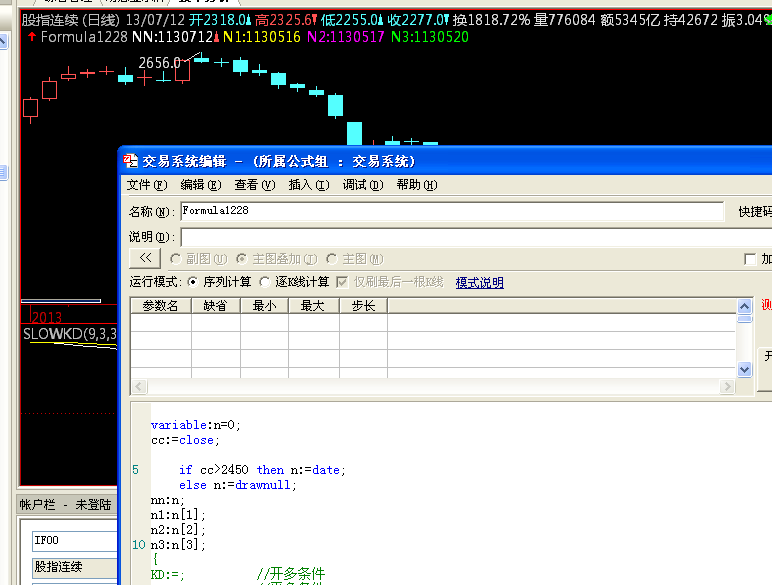Click the 缺省 column header
This screenshot has height=585, width=772.
click(216, 306)
